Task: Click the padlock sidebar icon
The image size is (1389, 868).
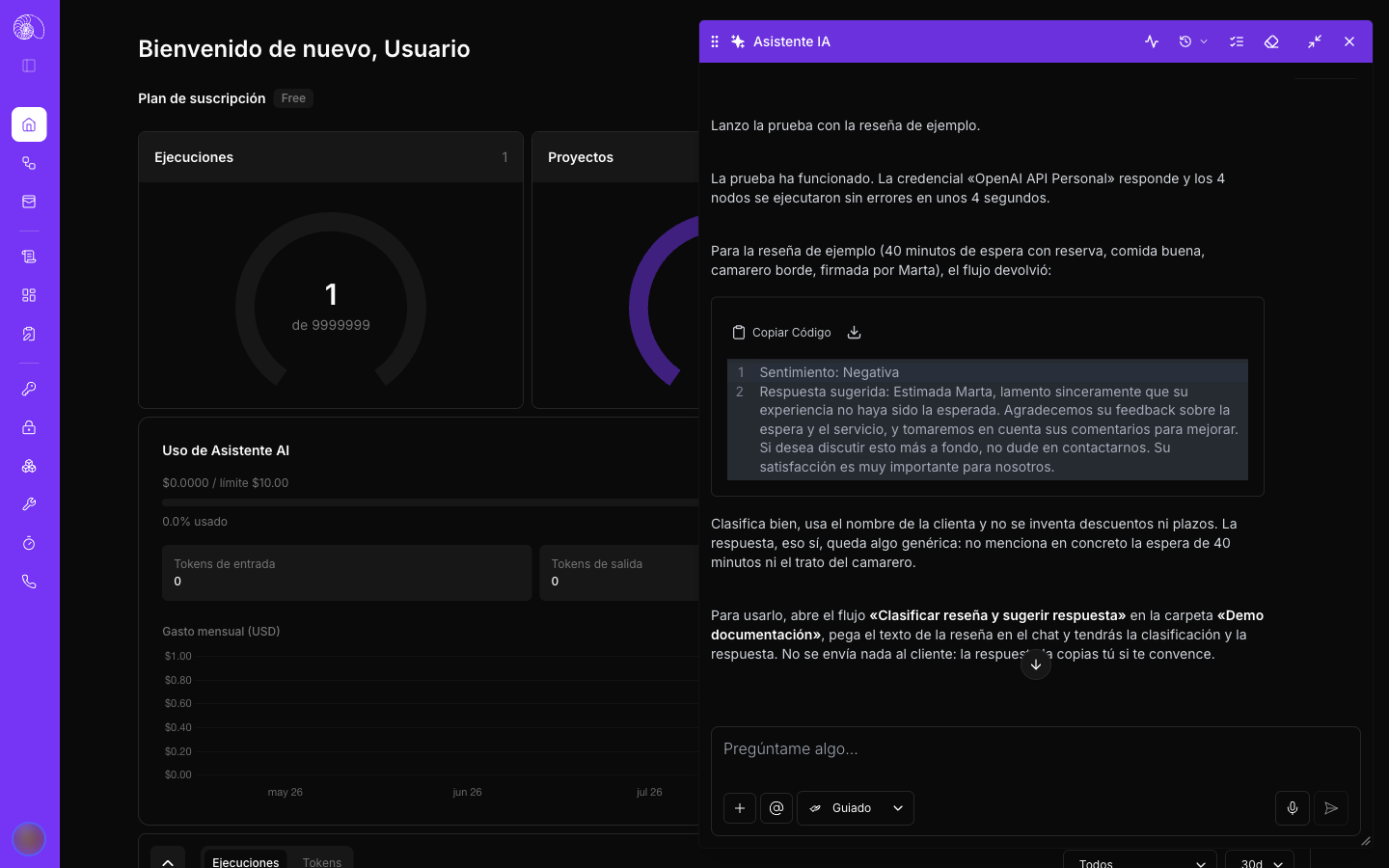Action: click(29, 427)
